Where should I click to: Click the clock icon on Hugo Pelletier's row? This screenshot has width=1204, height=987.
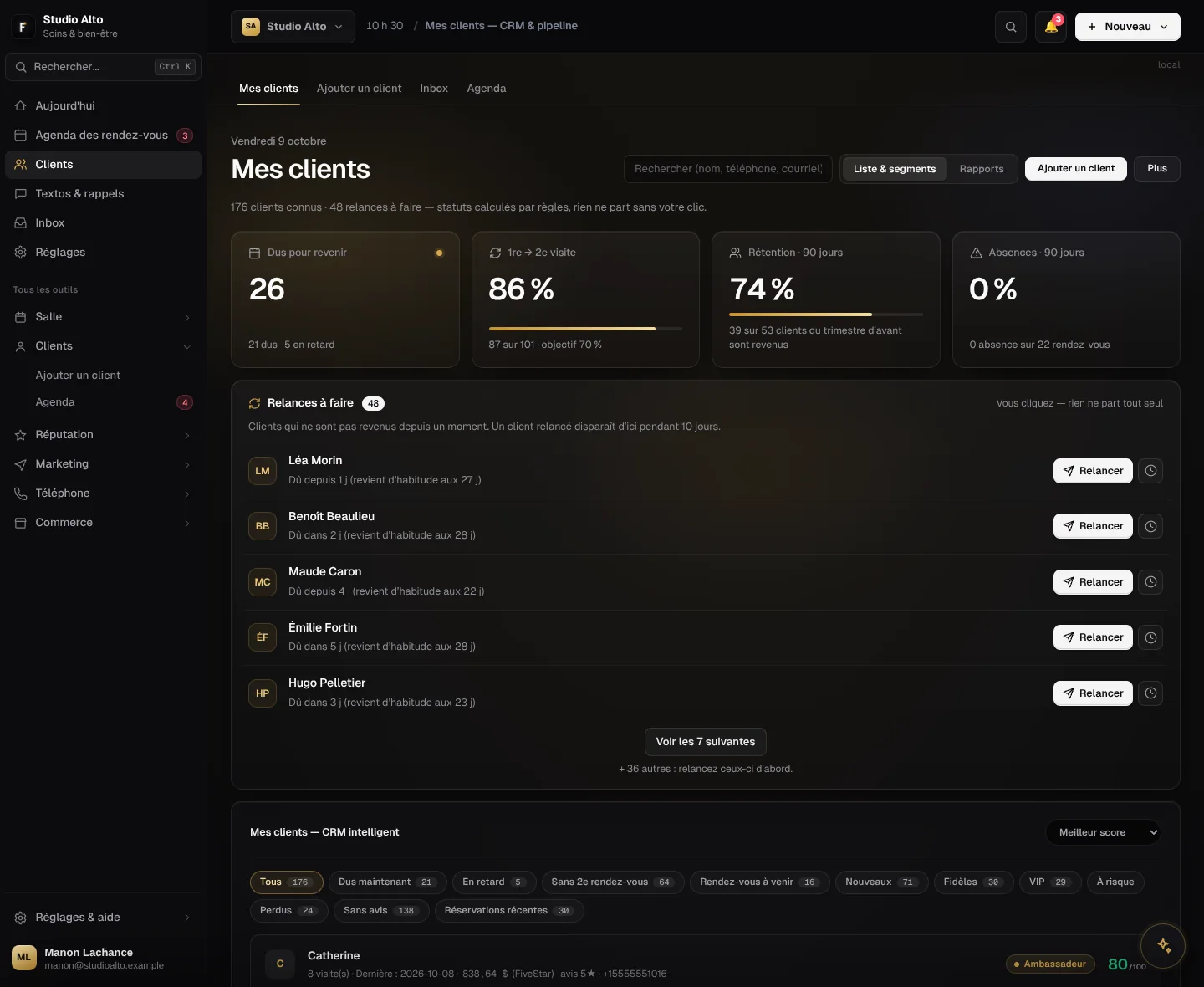tap(1150, 693)
